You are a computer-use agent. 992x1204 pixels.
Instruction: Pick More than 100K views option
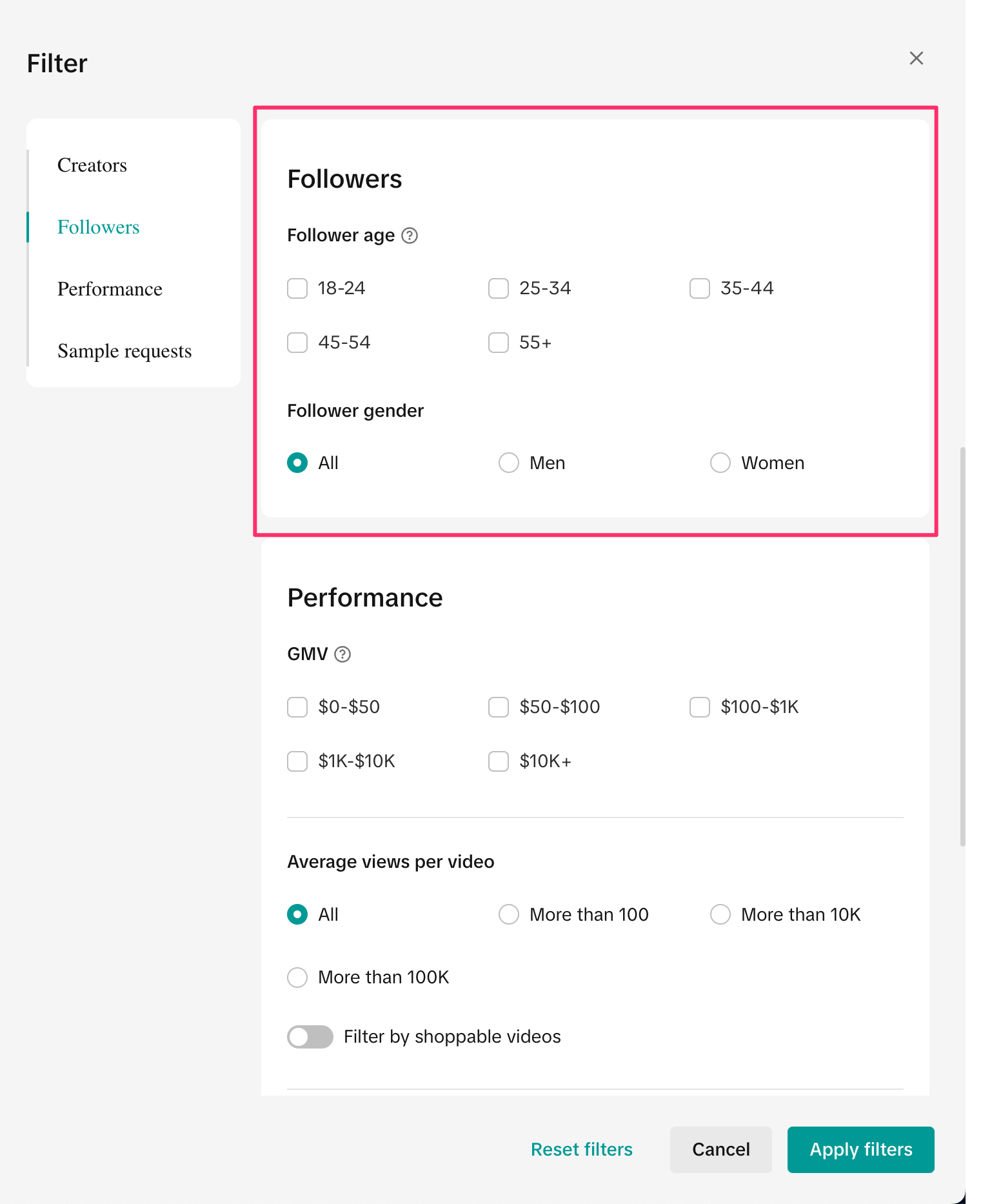point(297,977)
